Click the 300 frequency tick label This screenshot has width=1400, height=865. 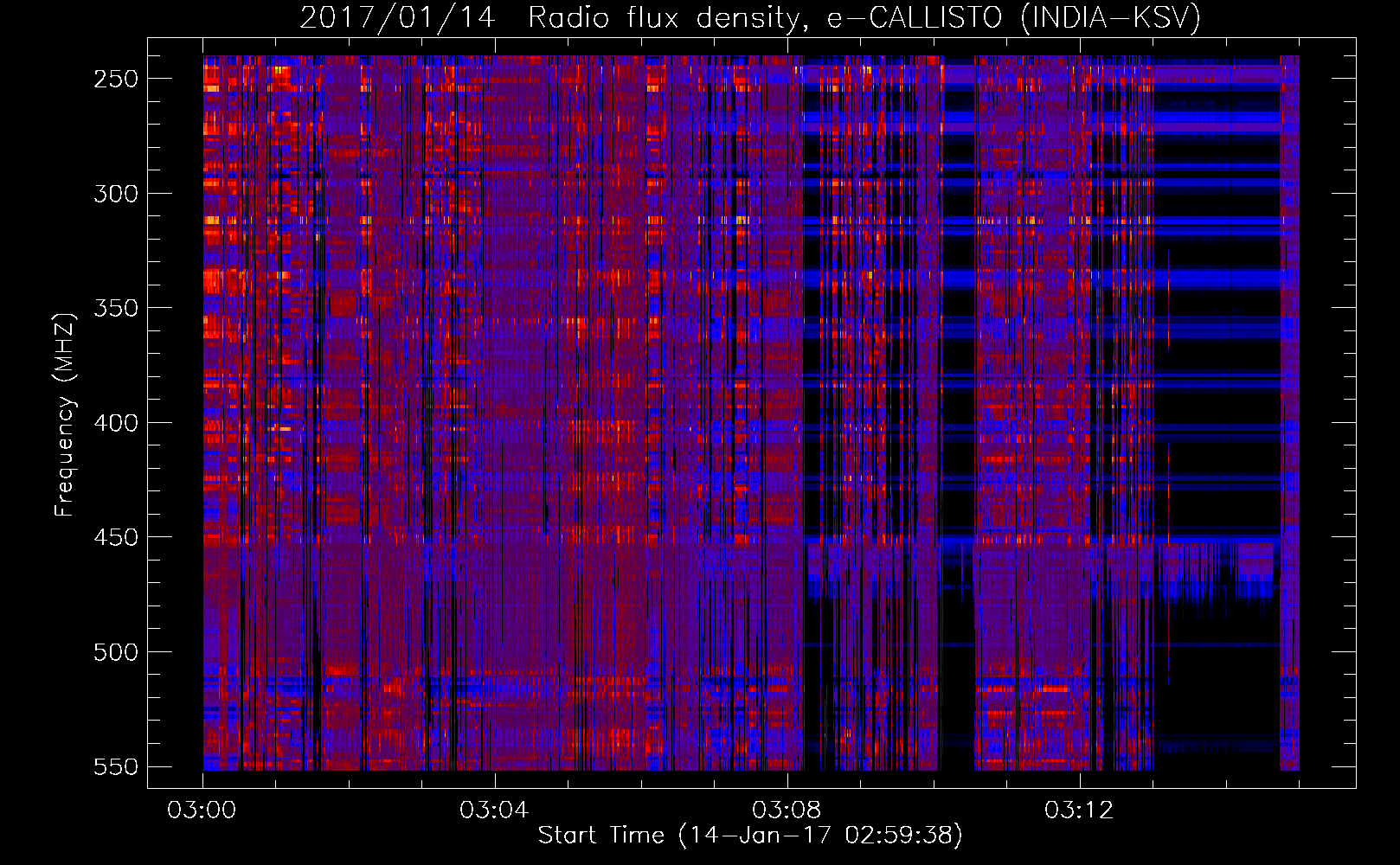pos(116,194)
